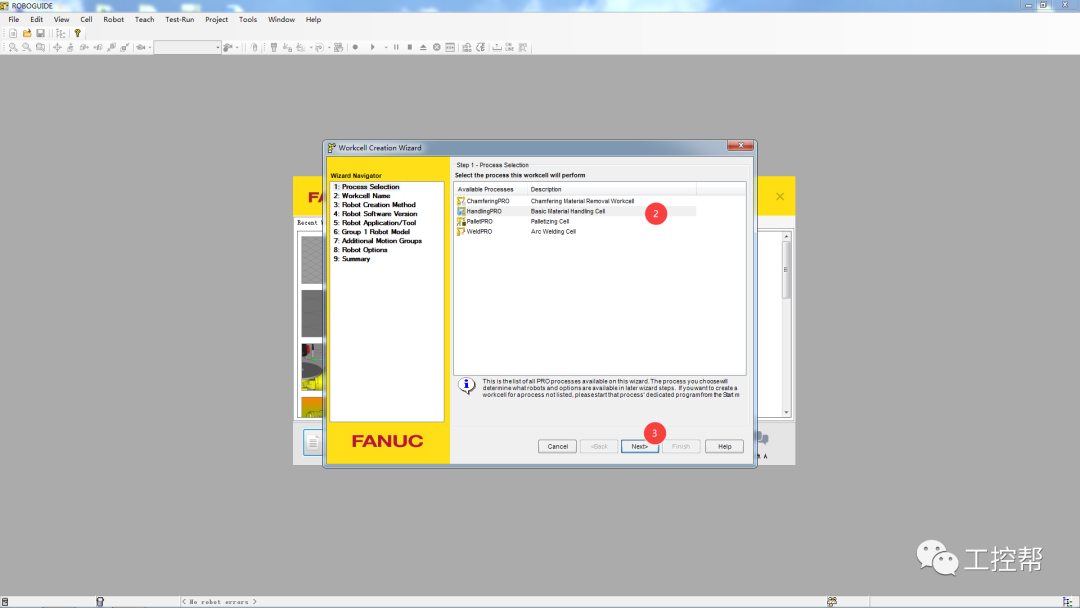Screen dimensions: 1080x608
Task: Click the Next> button in the wizard
Action: pyautogui.click(x=640, y=446)
